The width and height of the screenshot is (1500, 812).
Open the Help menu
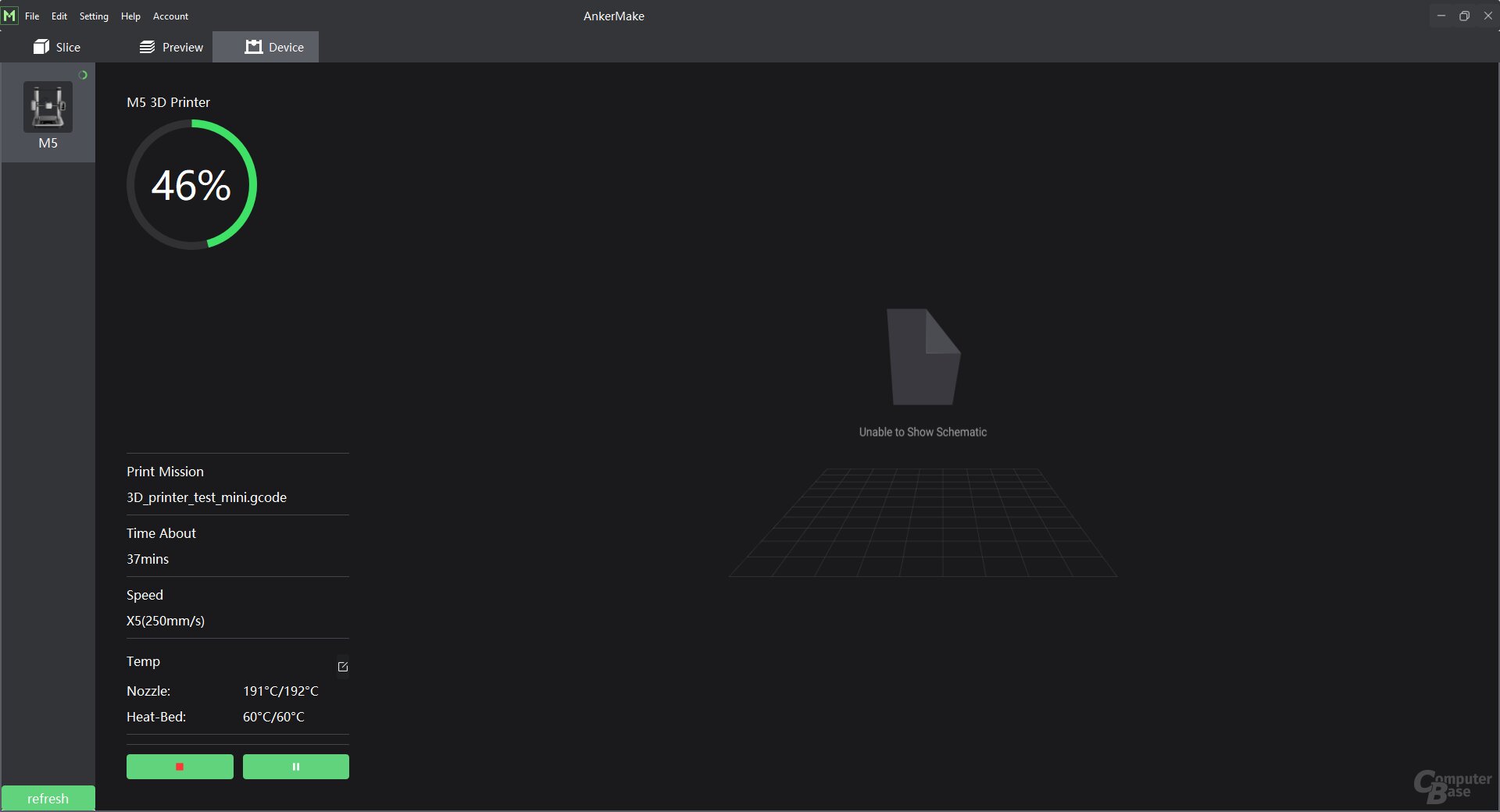[x=130, y=16]
